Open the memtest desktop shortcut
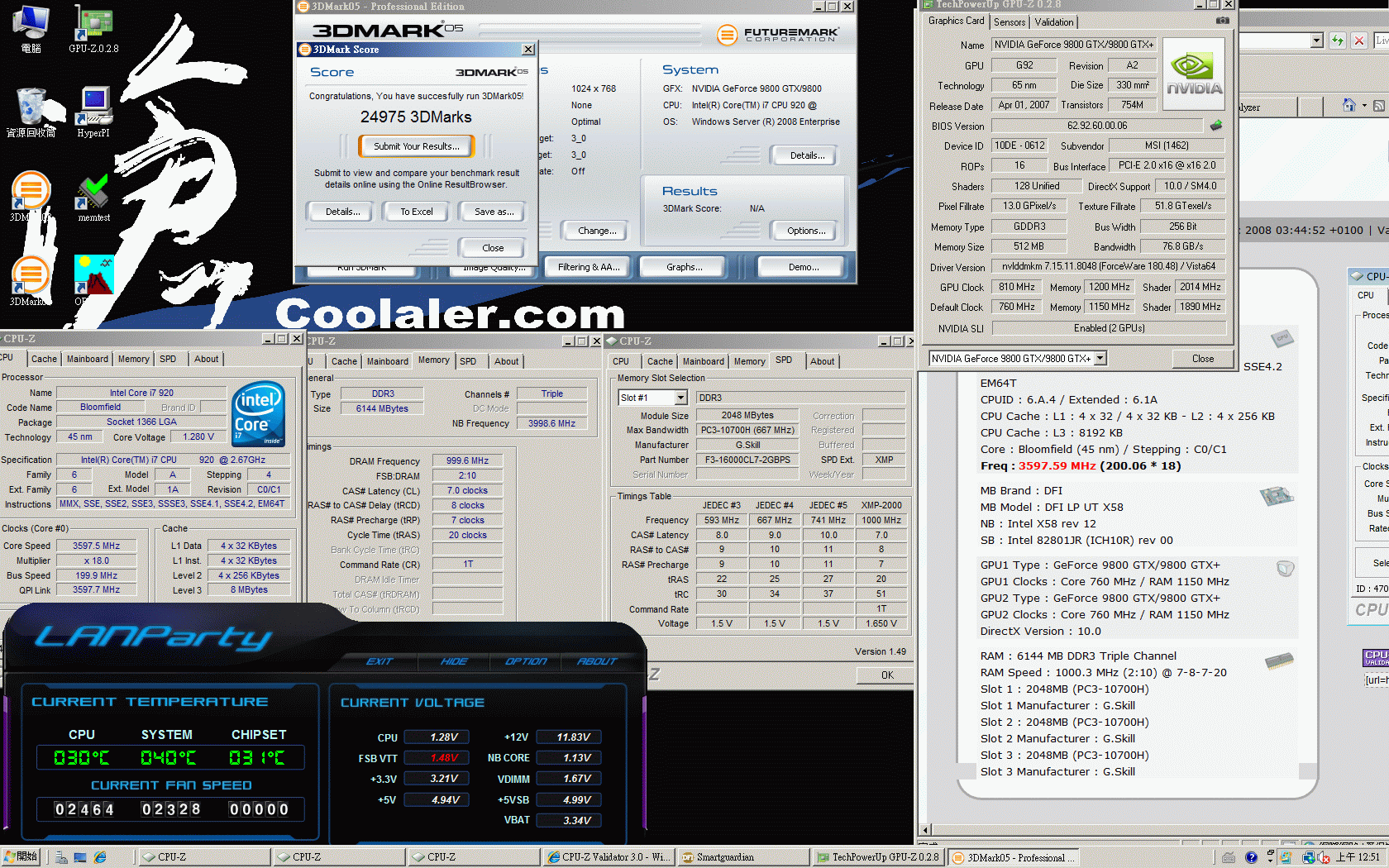Screen dimensions: 1389x868 click(93, 198)
